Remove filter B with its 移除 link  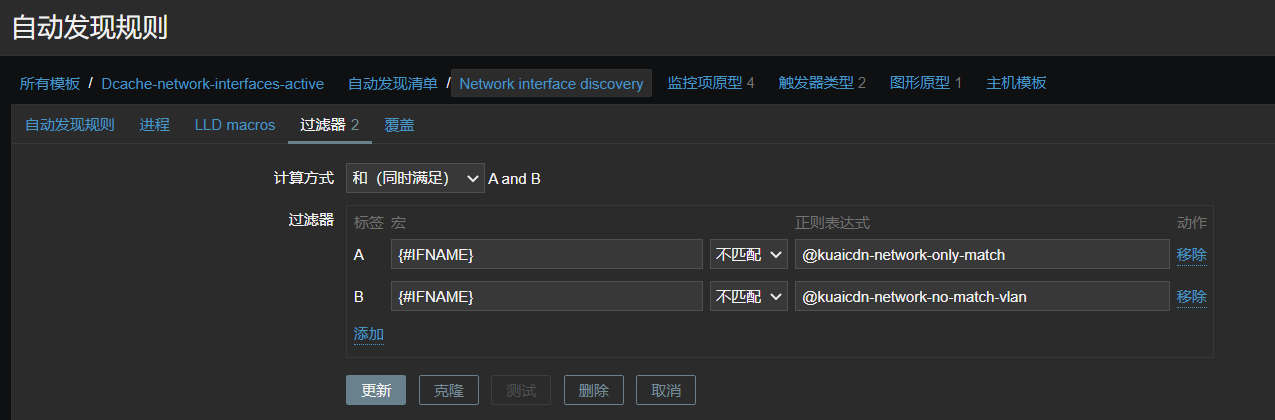point(1192,296)
